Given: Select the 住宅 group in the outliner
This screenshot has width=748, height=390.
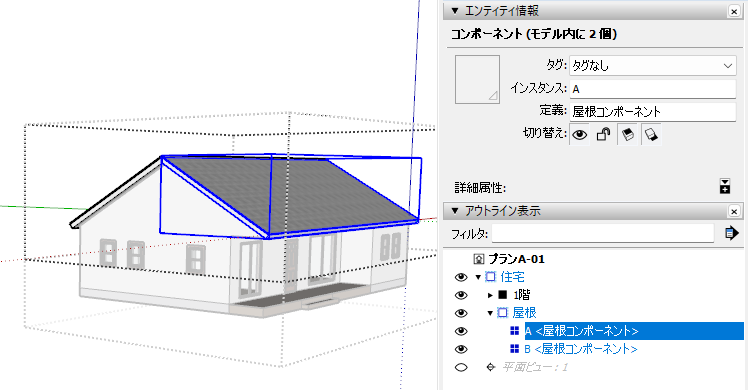Looking at the screenshot, I should pos(512,277).
